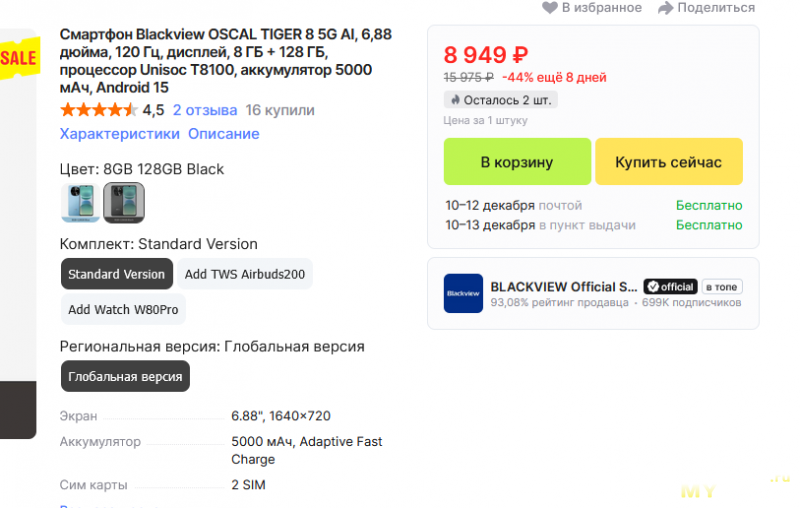This screenshot has width=800, height=508.
Task: Select the light blue phone color swatch
Action: pyautogui.click(x=80, y=203)
